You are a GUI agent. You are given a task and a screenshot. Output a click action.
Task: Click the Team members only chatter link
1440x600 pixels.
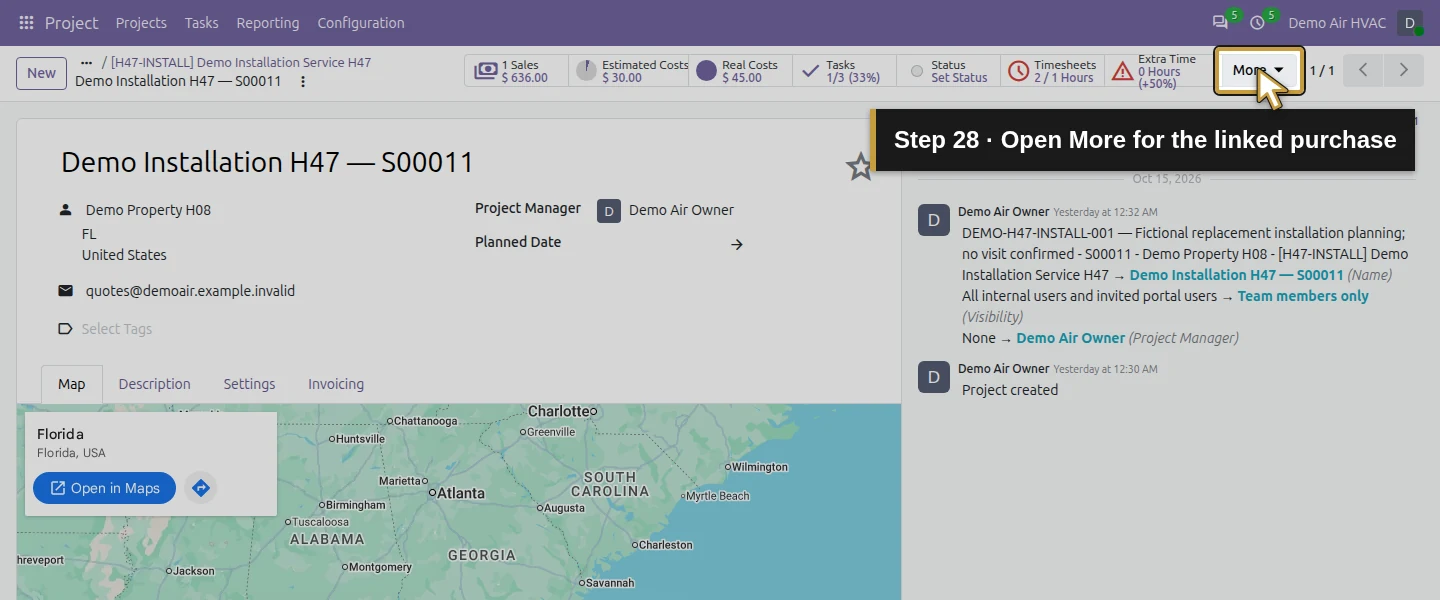[x=1303, y=296]
